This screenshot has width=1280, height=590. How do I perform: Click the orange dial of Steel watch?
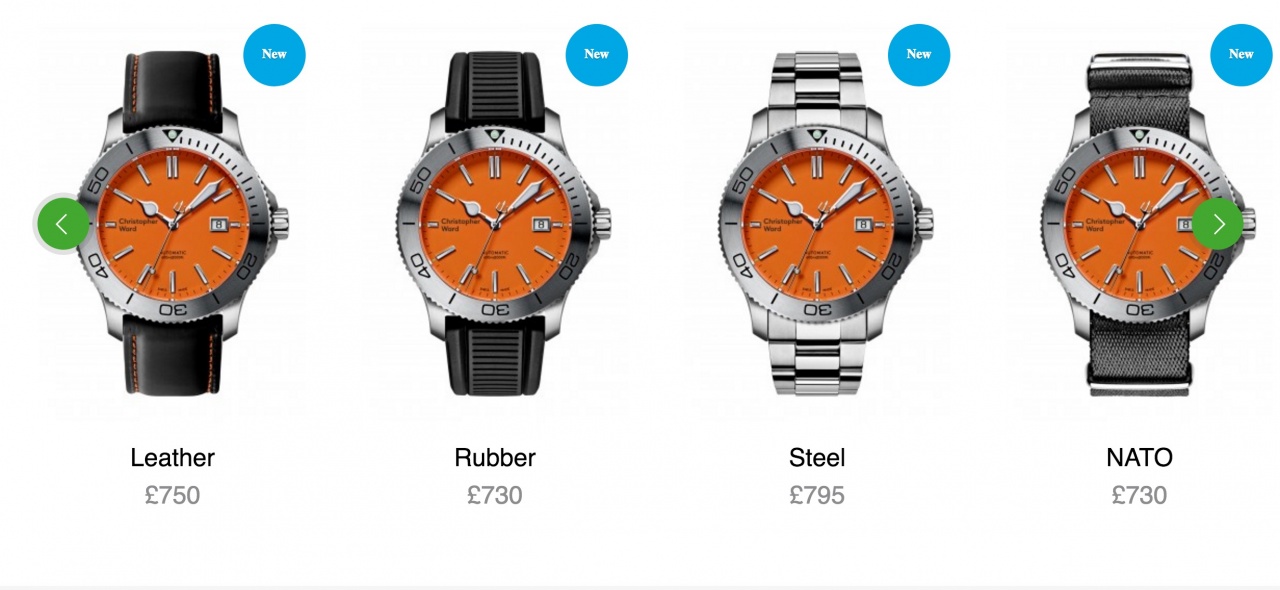pyautogui.click(x=817, y=222)
